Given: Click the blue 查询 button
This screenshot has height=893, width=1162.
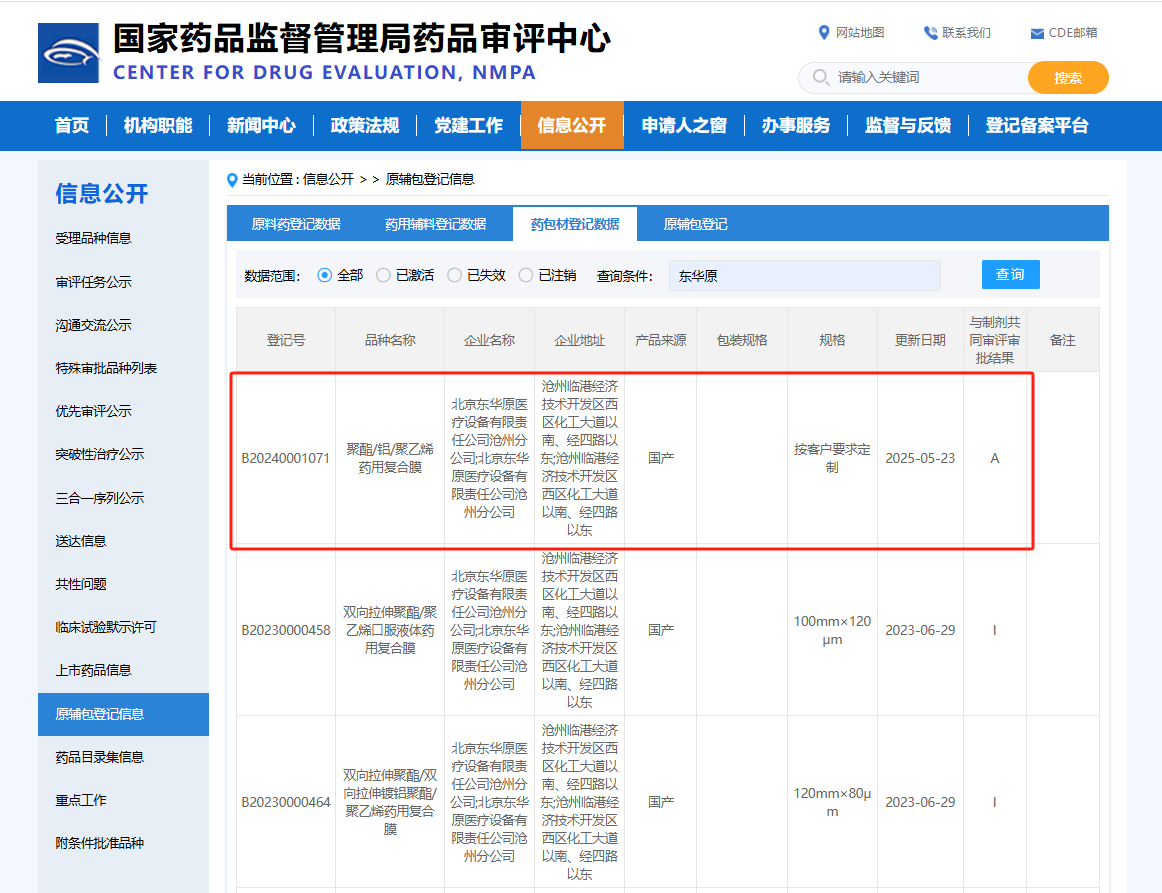Looking at the screenshot, I should (1010, 274).
